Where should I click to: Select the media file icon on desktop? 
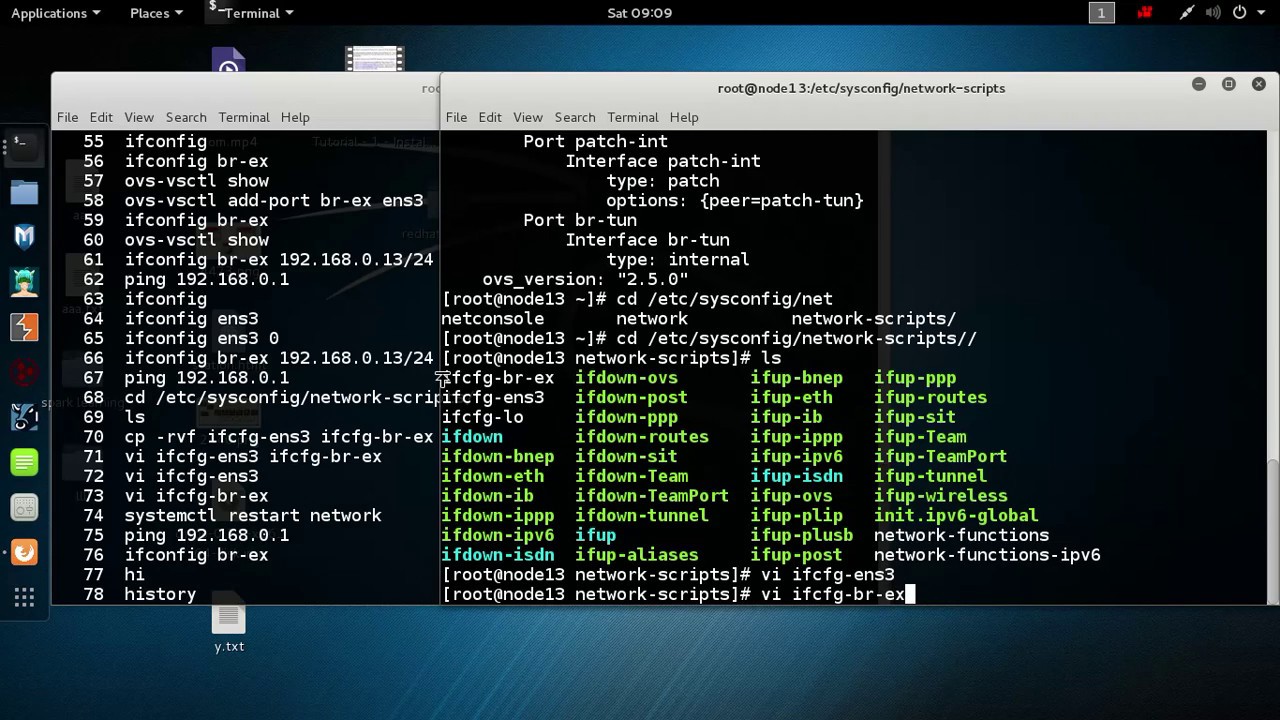(x=228, y=60)
